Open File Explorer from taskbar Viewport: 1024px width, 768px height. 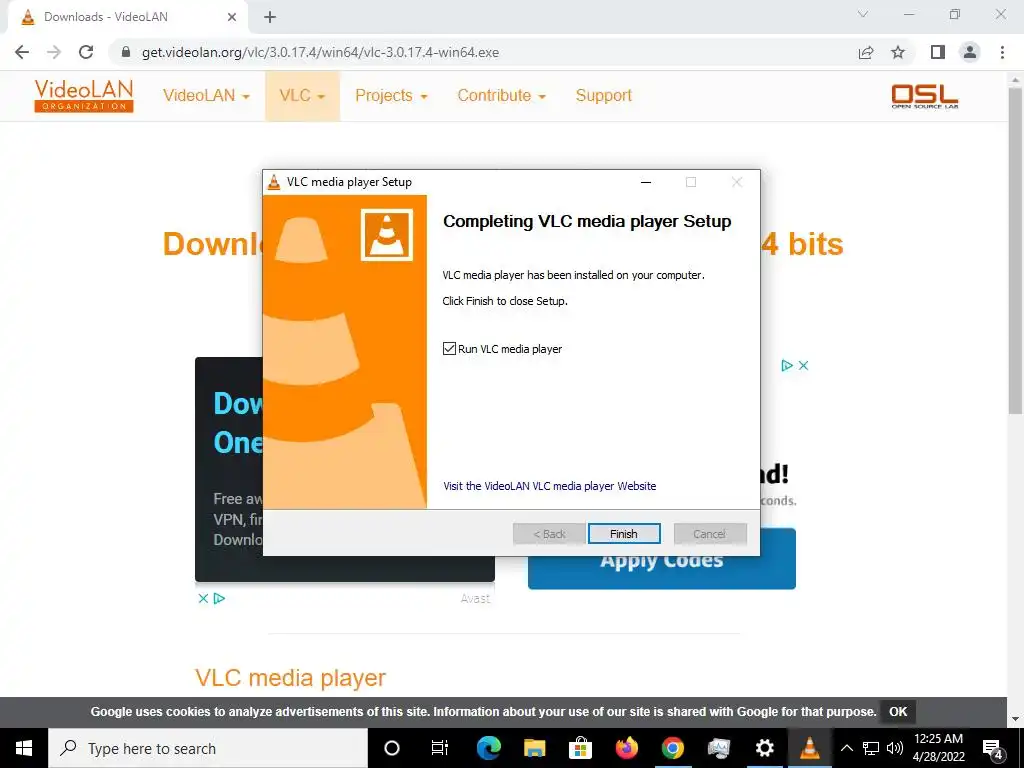[x=534, y=748]
